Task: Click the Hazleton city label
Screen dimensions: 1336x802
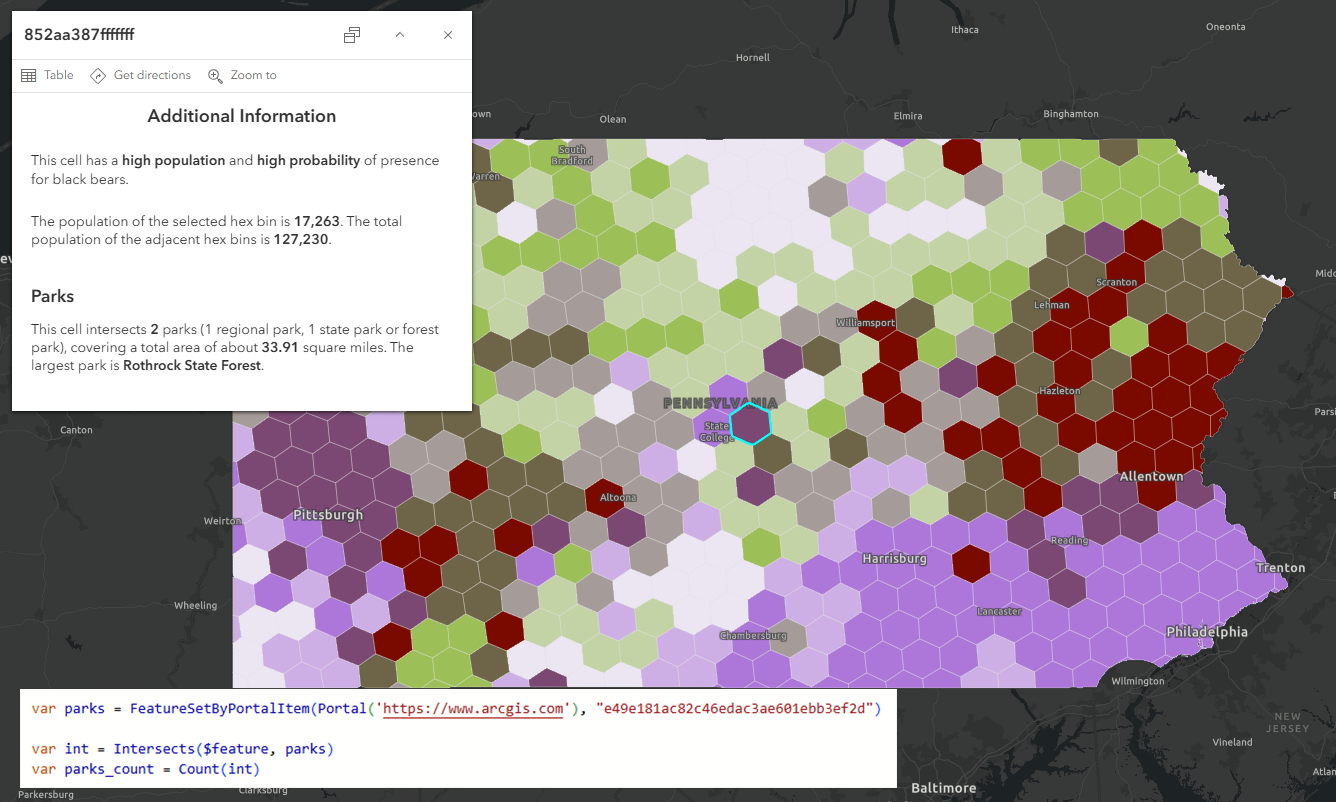Action: point(1059,391)
